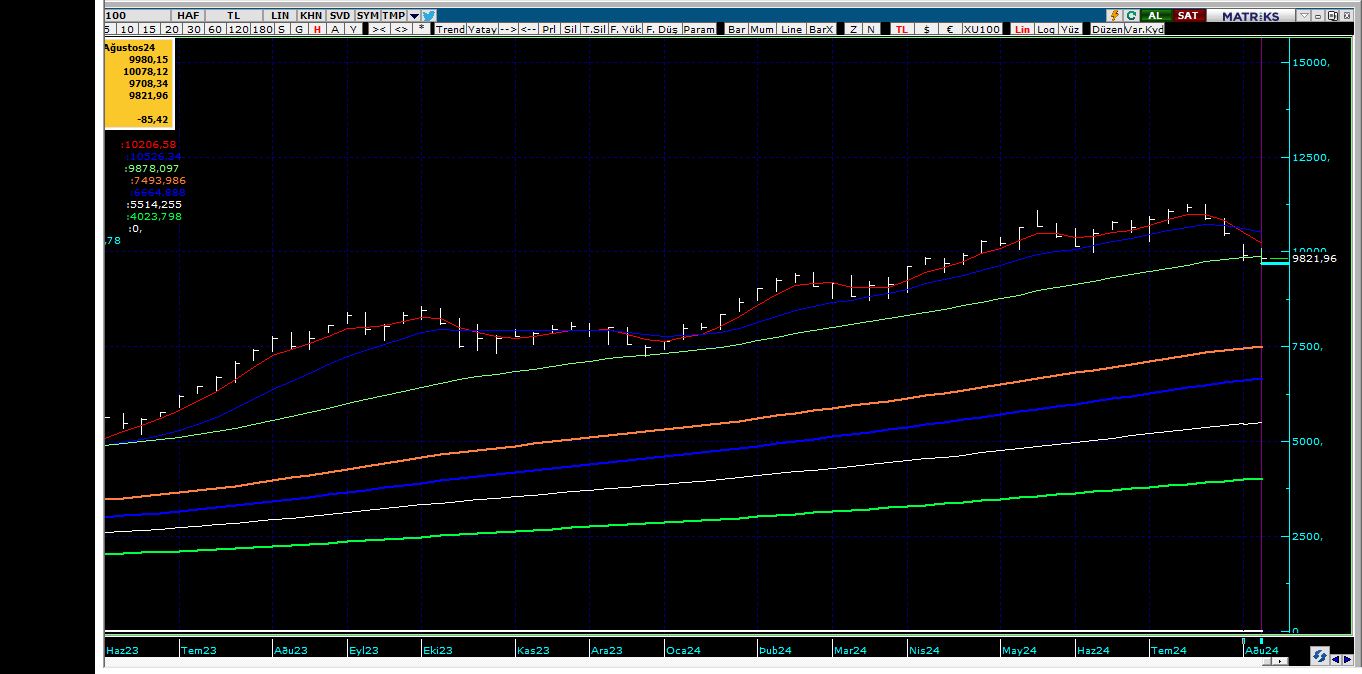Click the asterisk * tool

[x=421, y=30]
